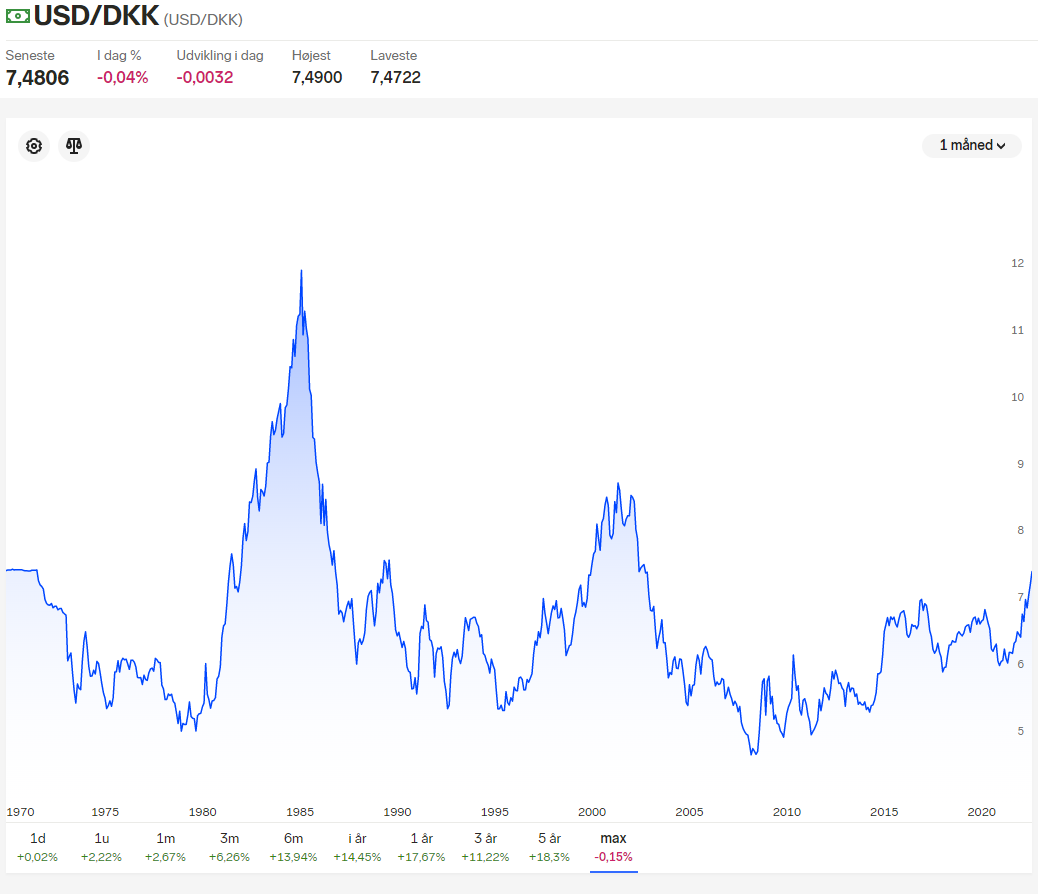This screenshot has height=895, width=1038.
Task: Click the green banknote currency icon
Action: click(x=18, y=16)
